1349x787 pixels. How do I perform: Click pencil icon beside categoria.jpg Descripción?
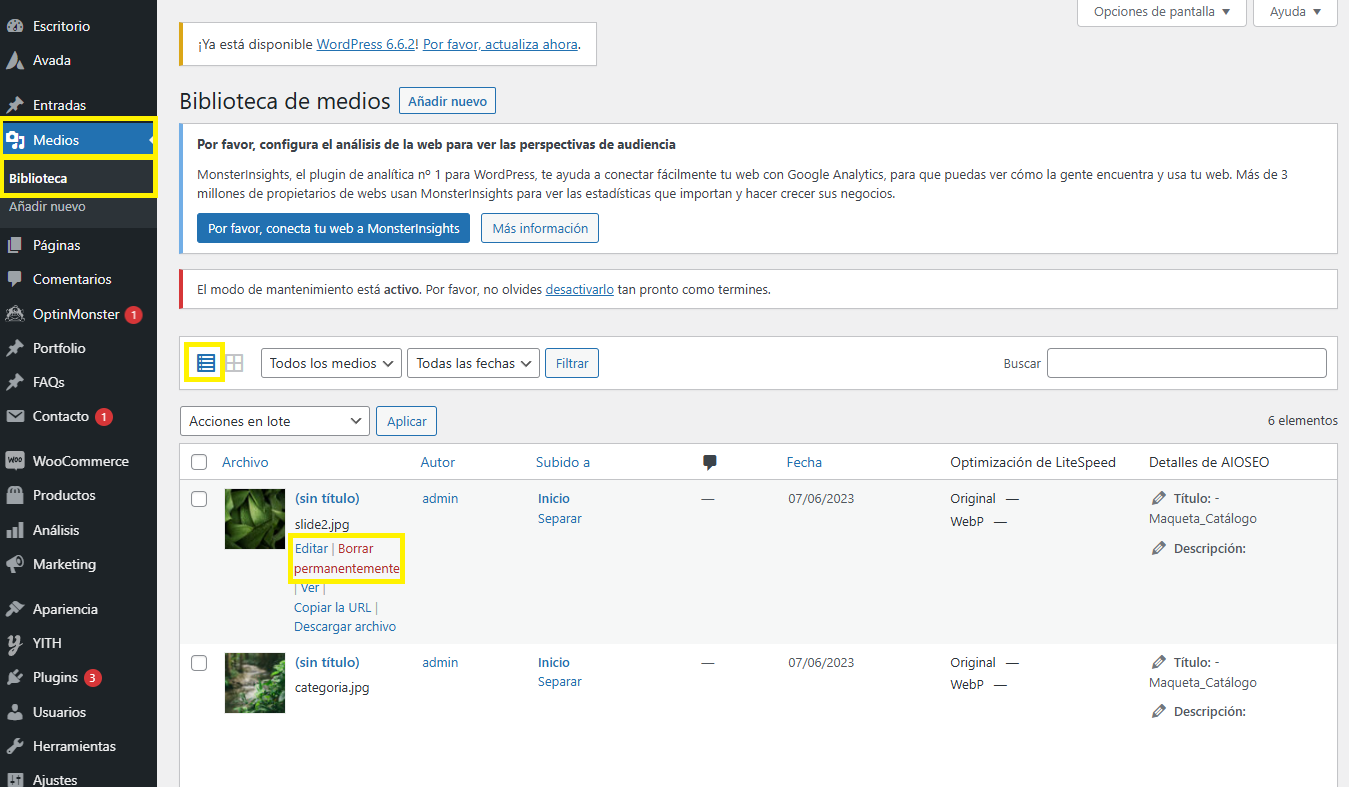tap(1159, 712)
